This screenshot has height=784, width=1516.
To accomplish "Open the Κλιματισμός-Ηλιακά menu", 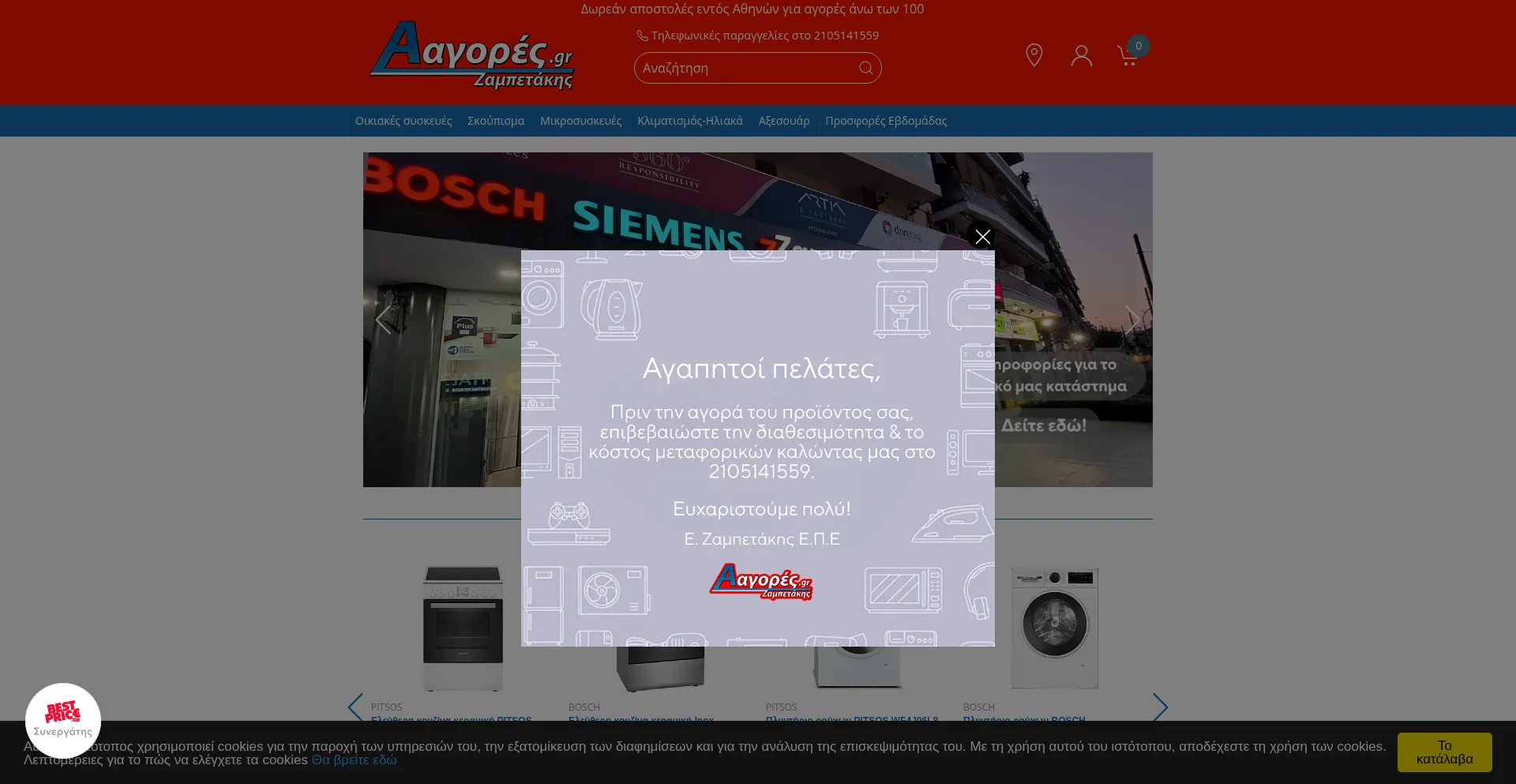I will coord(690,121).
